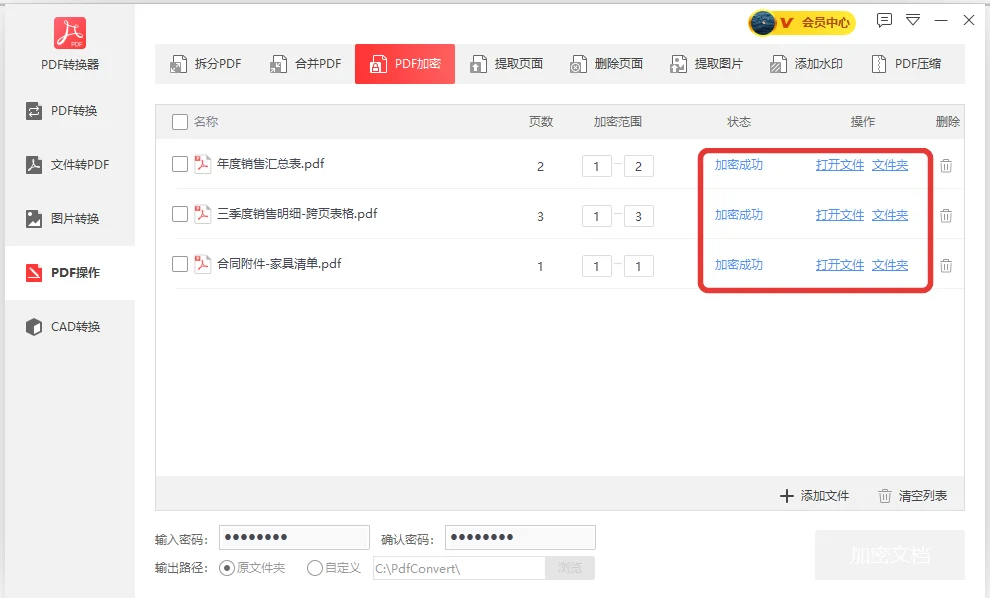
Task: Click the start page field for 三季度销售明细-跨页表格.pdf
Action: [597, 216]
